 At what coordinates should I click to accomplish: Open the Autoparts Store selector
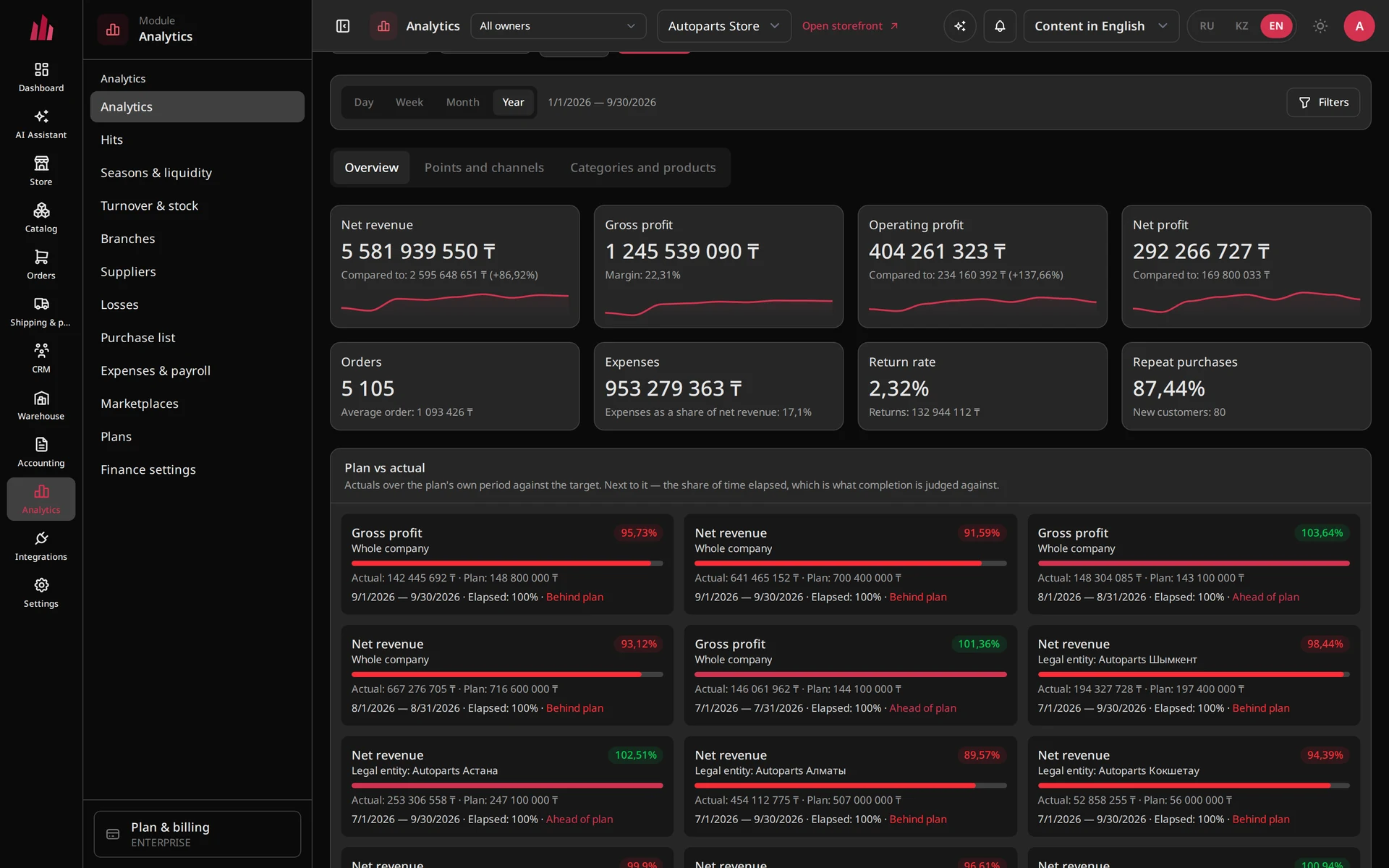pyautogui.click(x=724, y=26)
